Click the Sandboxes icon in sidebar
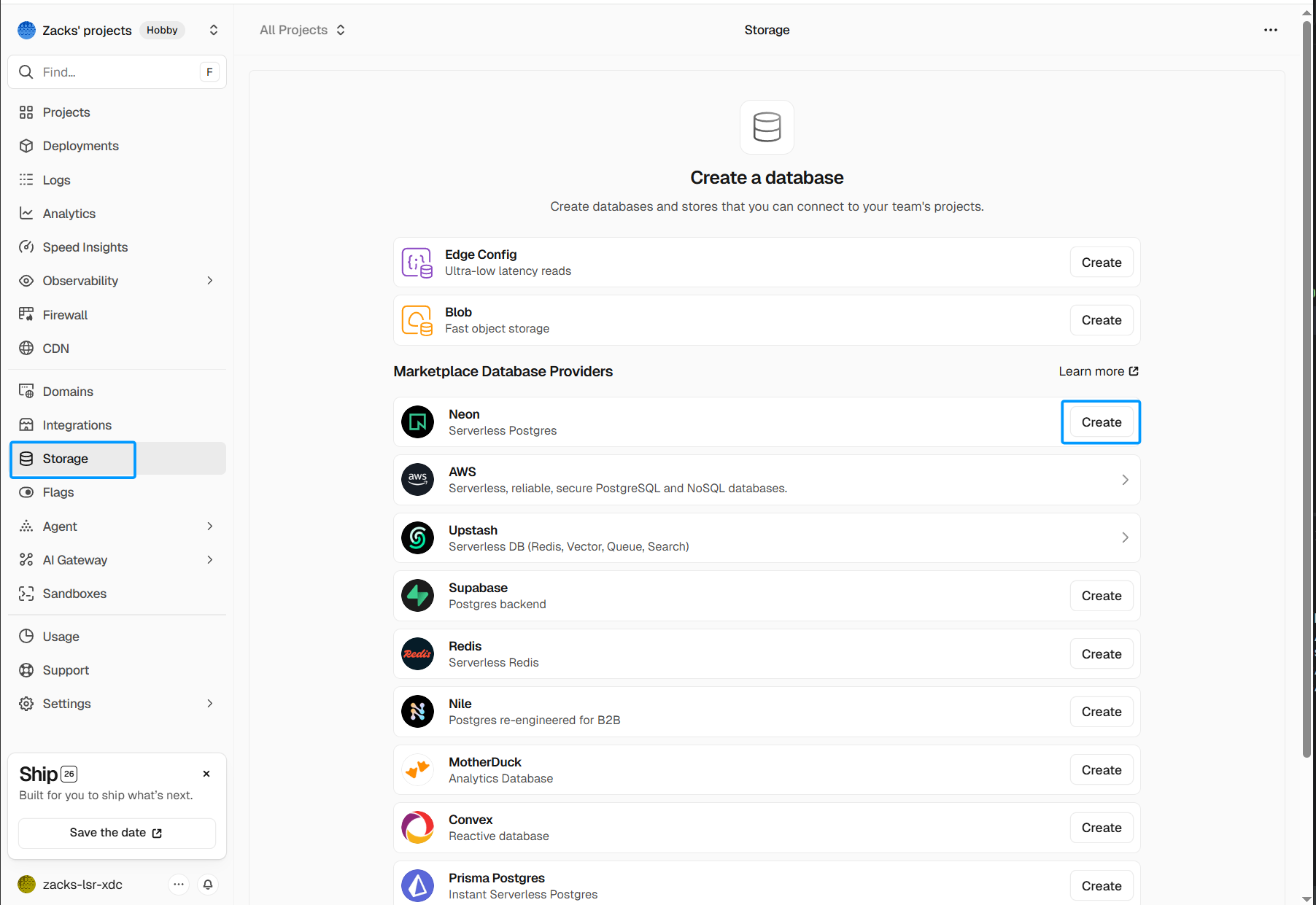This screenshot has width=1316, height=905. click(26, 594)
